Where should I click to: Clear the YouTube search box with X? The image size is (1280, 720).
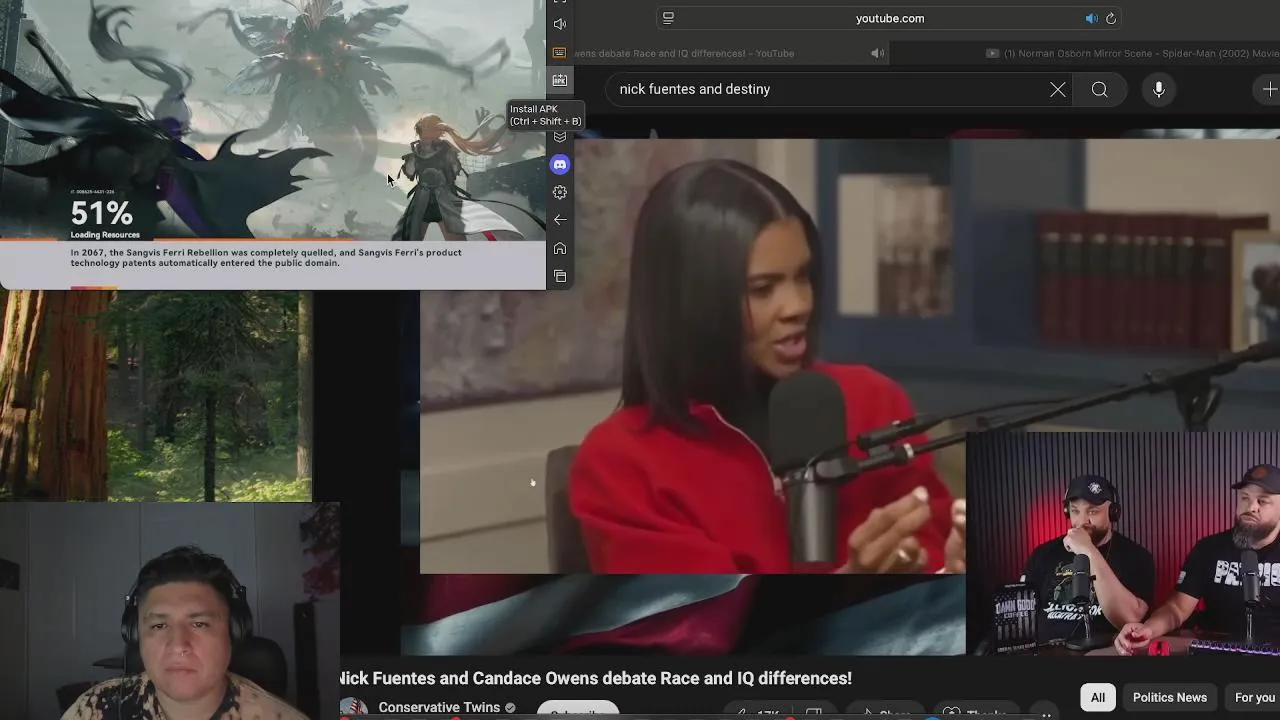(x=1057, y=90)
